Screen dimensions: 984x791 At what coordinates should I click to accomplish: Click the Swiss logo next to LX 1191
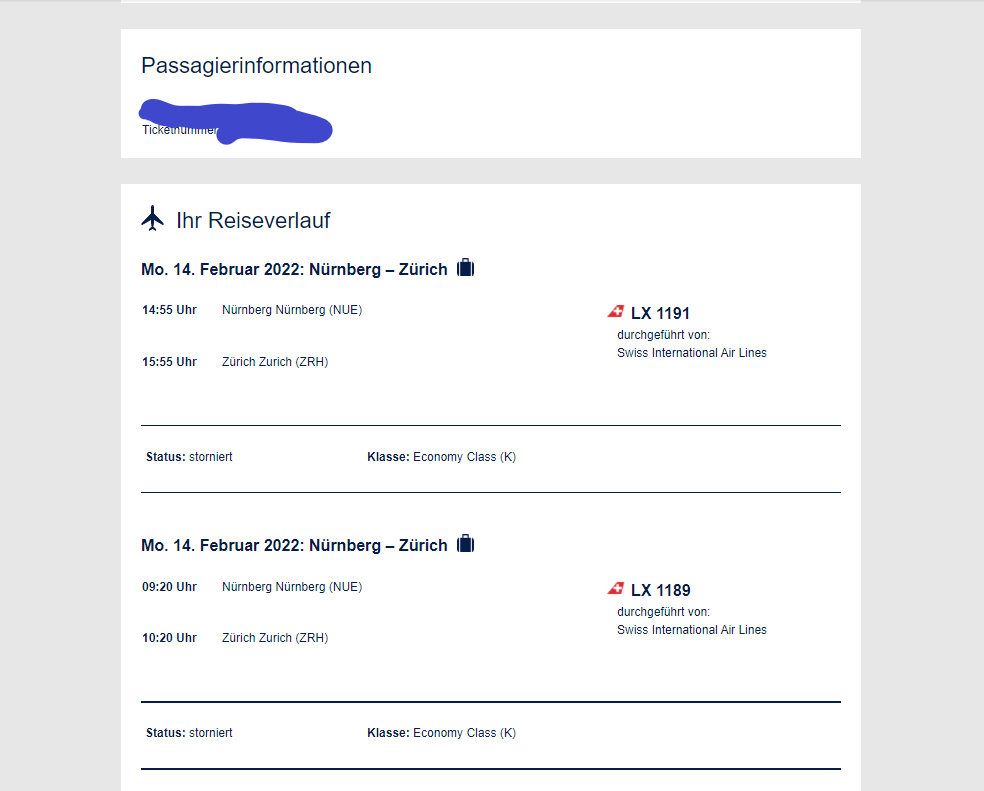click(616, 312)
